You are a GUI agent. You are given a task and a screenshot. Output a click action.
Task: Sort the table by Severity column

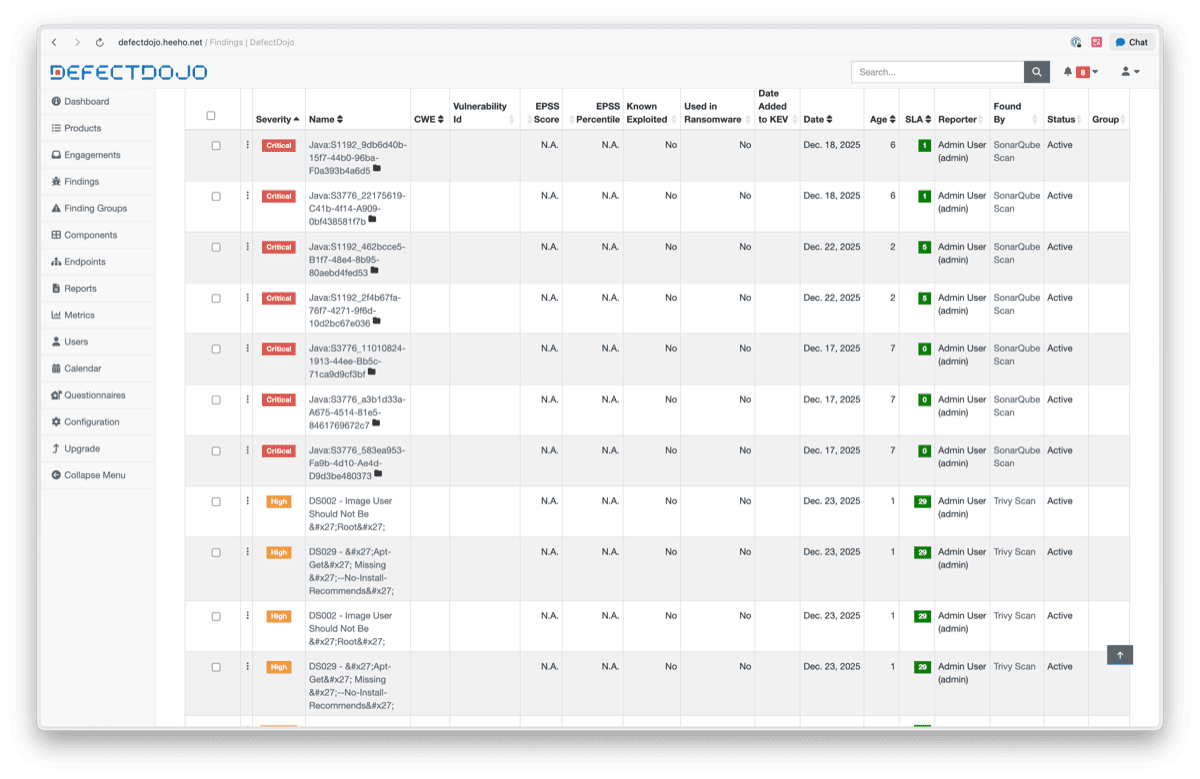(277, 119)
